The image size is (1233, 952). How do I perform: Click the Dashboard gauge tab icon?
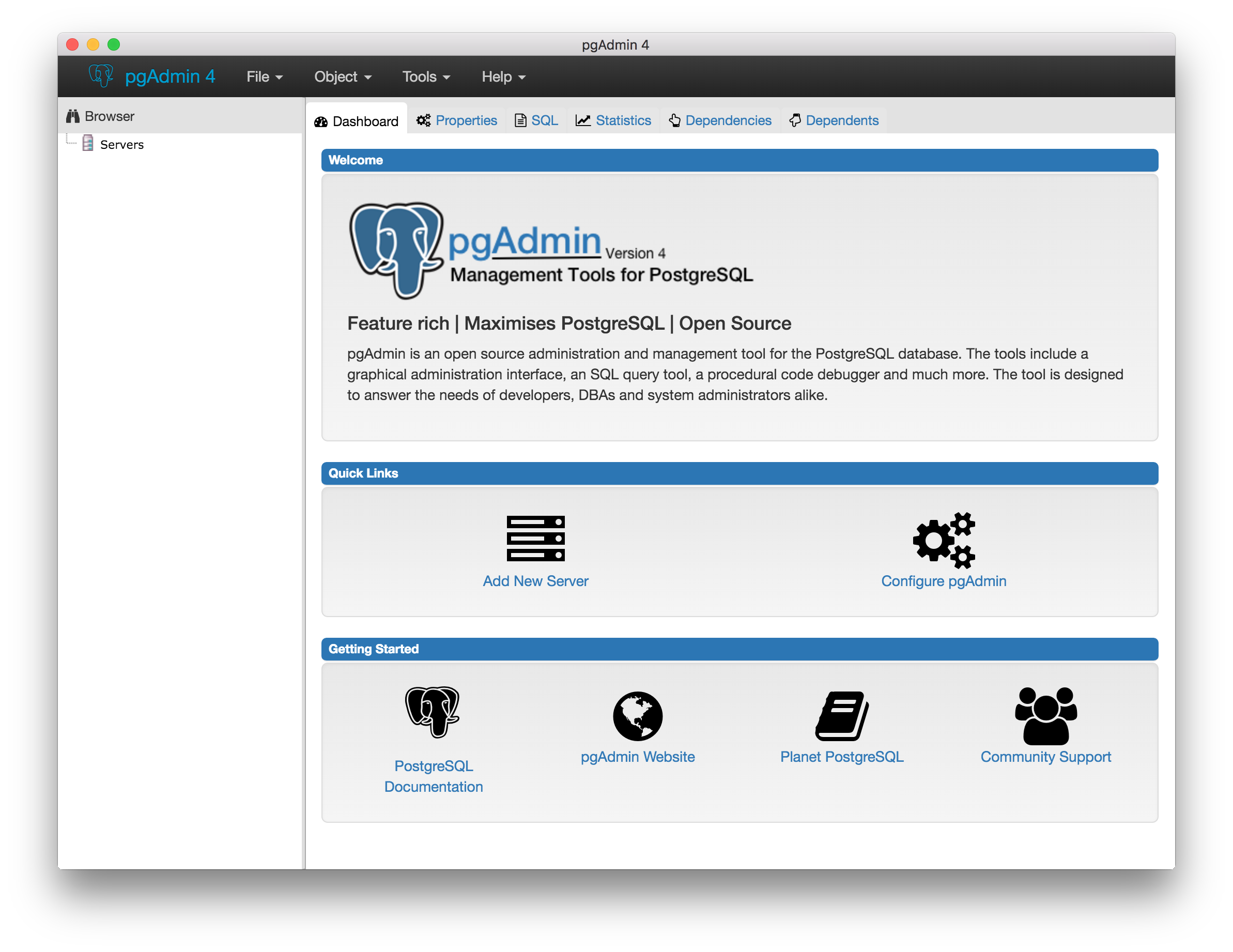[321, 121]
